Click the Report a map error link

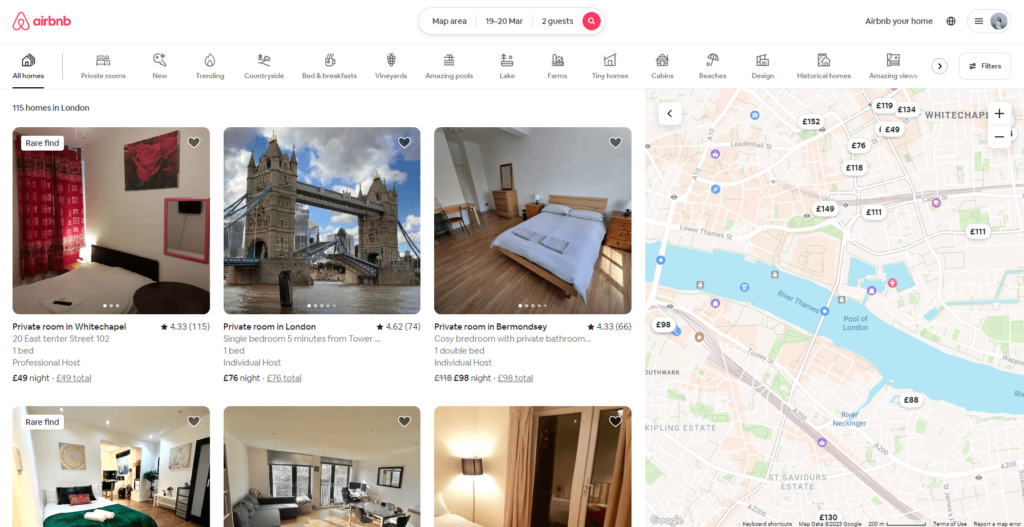click(x=998, y=524)
